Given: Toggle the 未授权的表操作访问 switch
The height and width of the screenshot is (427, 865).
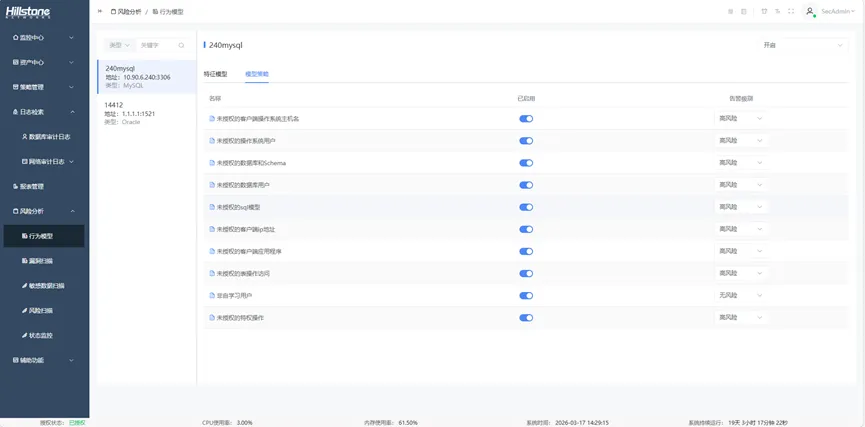Looking at the screenshot, I should 526,273.
